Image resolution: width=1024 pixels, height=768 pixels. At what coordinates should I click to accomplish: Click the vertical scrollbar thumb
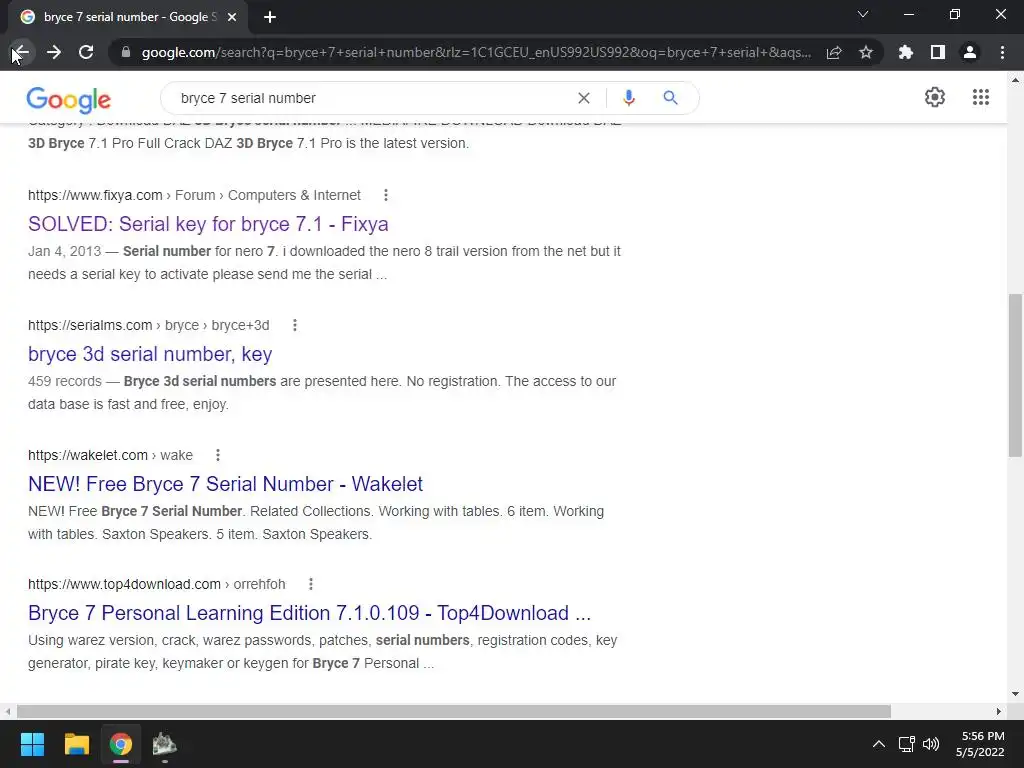[x=1015, y=376]
